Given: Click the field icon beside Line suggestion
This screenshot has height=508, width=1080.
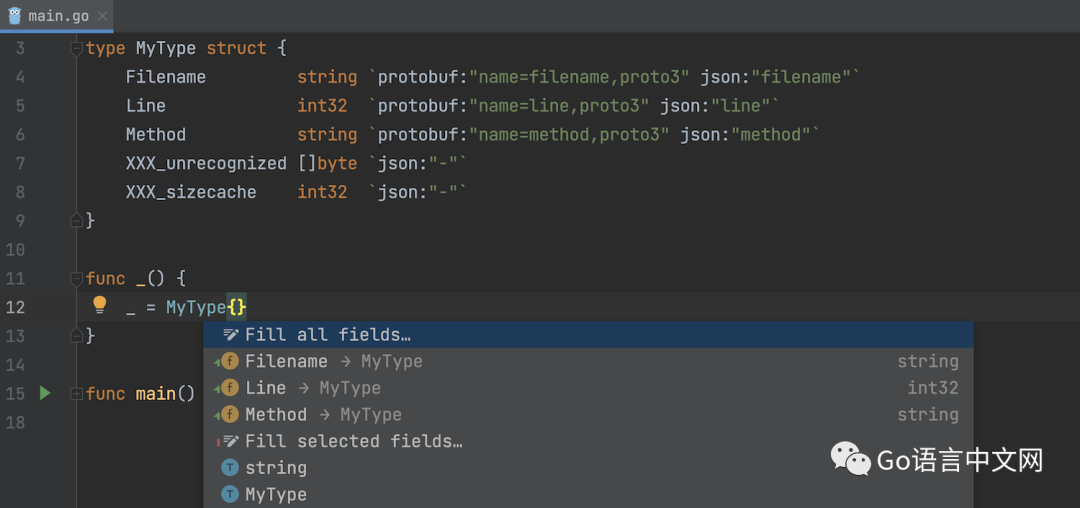Looking at the screenshot, I should [230, 388].
